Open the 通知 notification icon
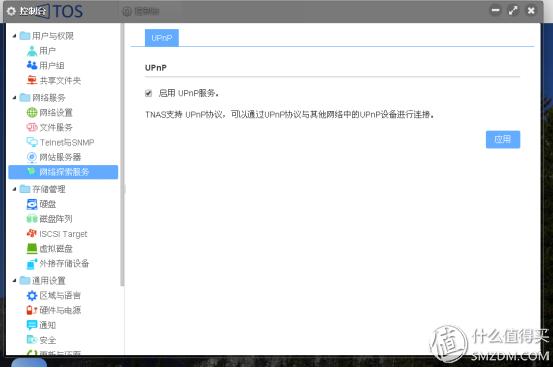 32,325
